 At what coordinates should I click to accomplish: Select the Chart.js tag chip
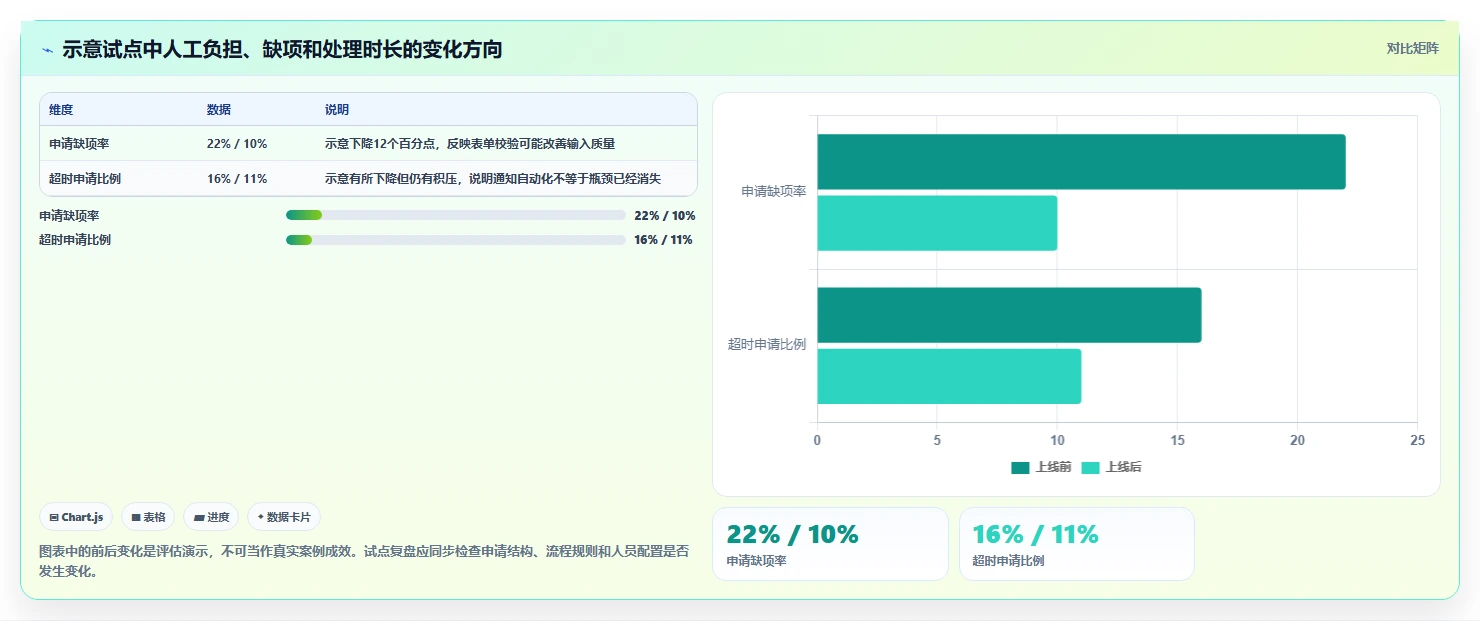[x=77, y=517]
